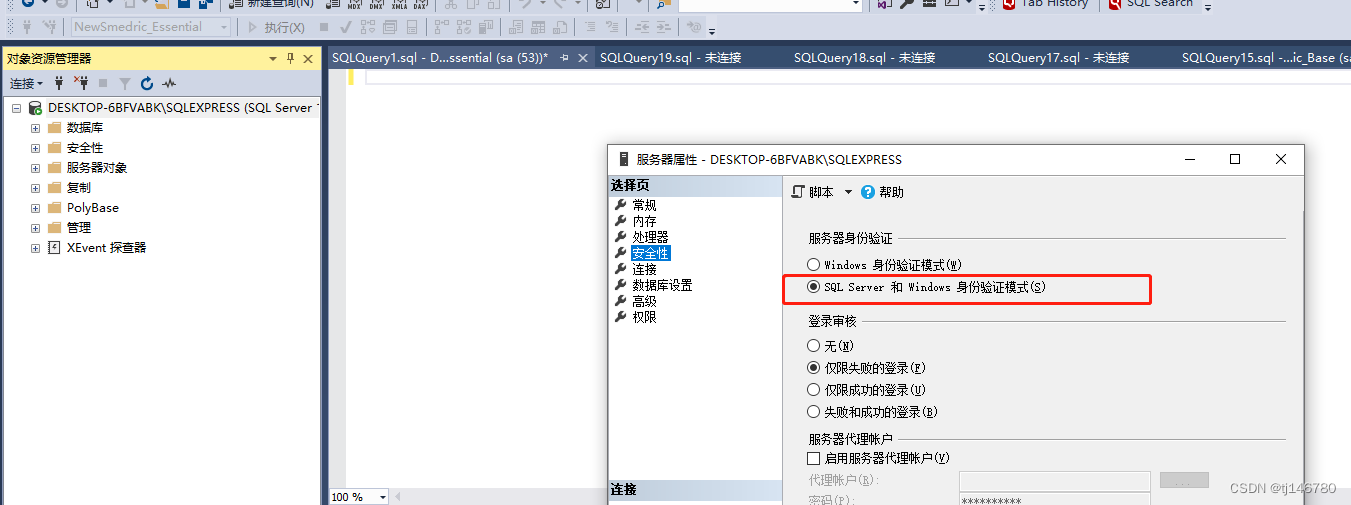Click the Uncomment selected lines icon
The width and height of the screenshot is (1351, 505).
[x=612, y=27]
